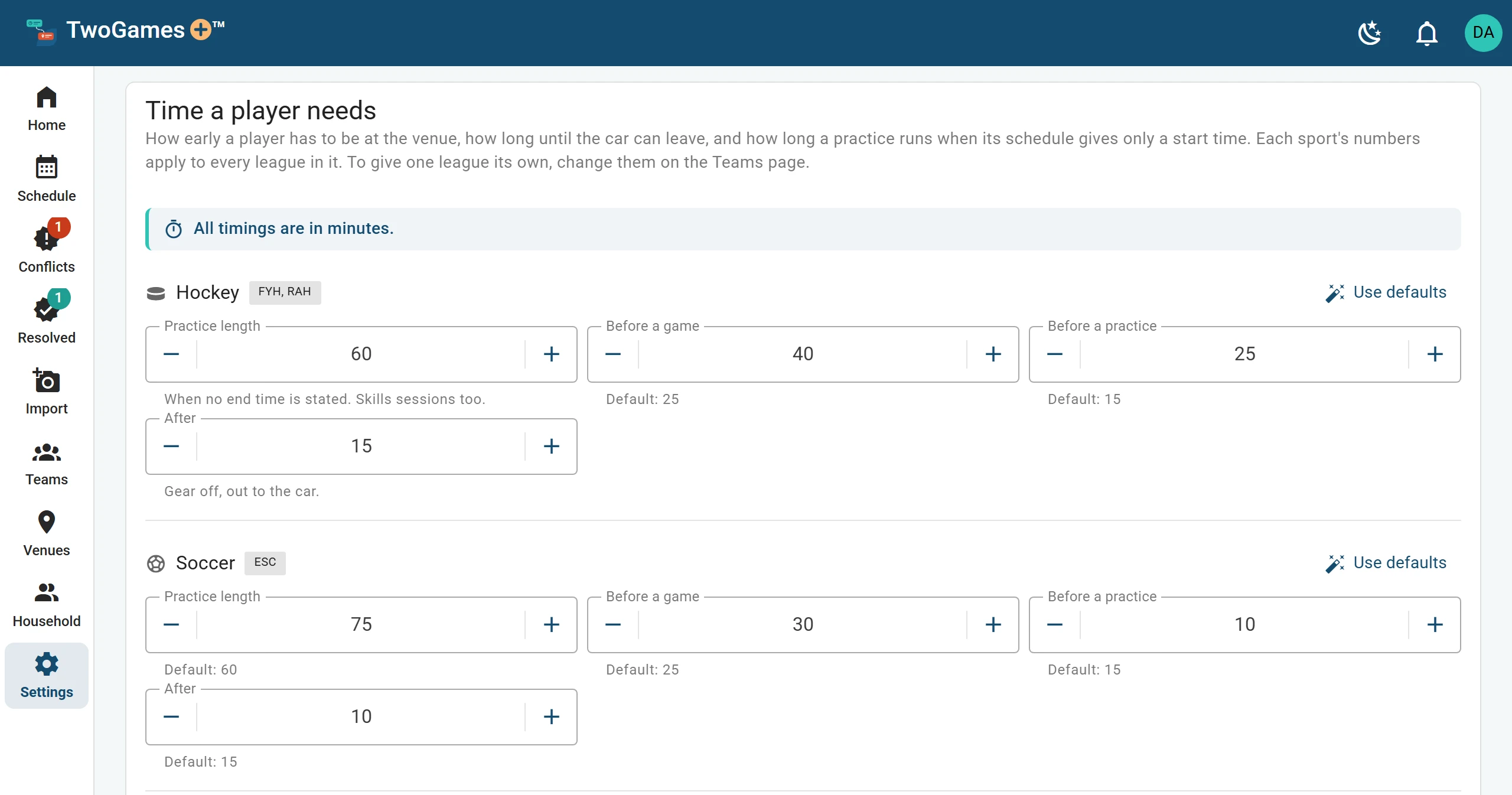Viewport: 1512px width, 795px height.
Task: Increase Hockey After time
Action: click(551, 447)
